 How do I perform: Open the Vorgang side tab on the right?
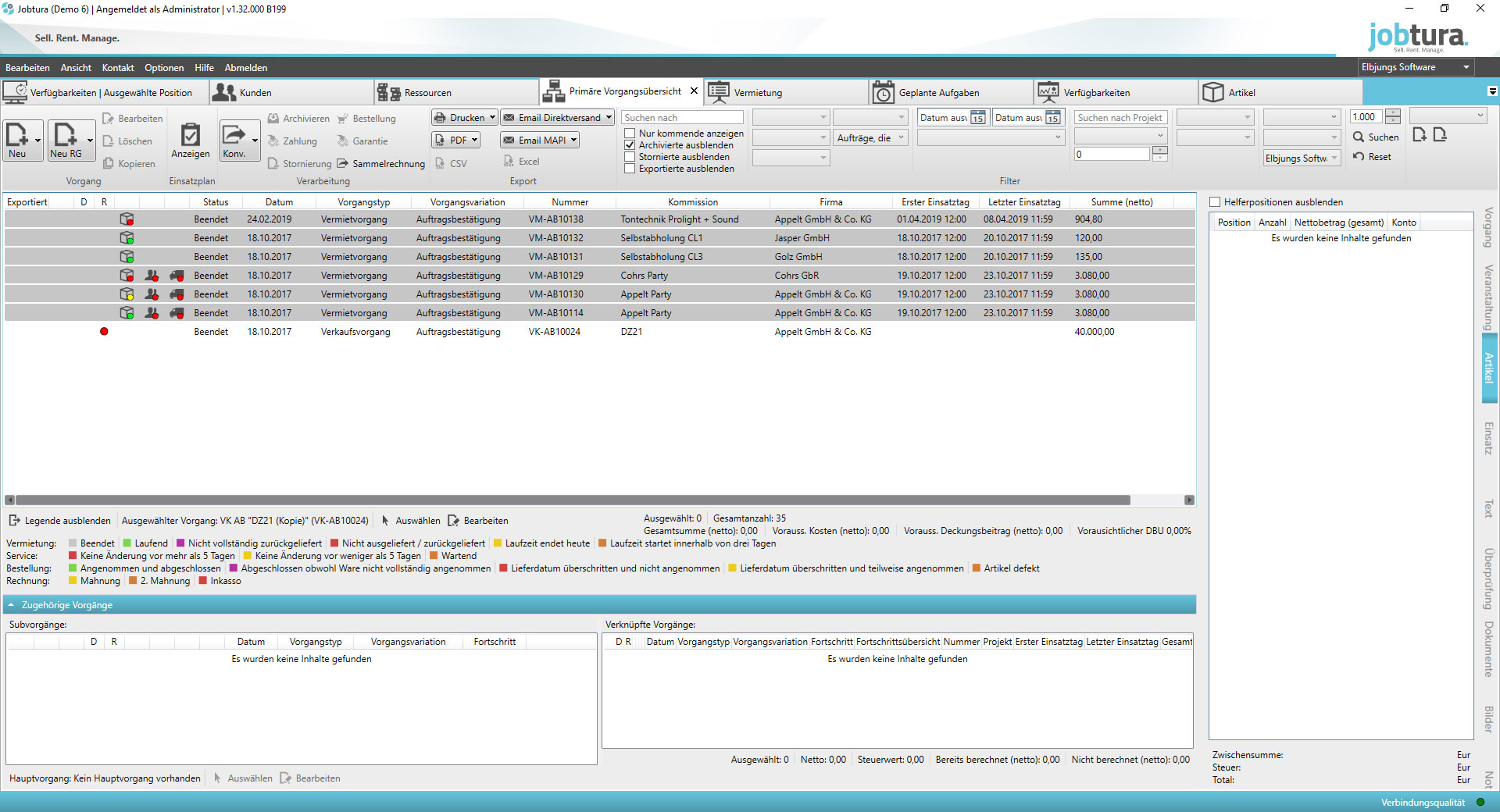click(1489, 227)
